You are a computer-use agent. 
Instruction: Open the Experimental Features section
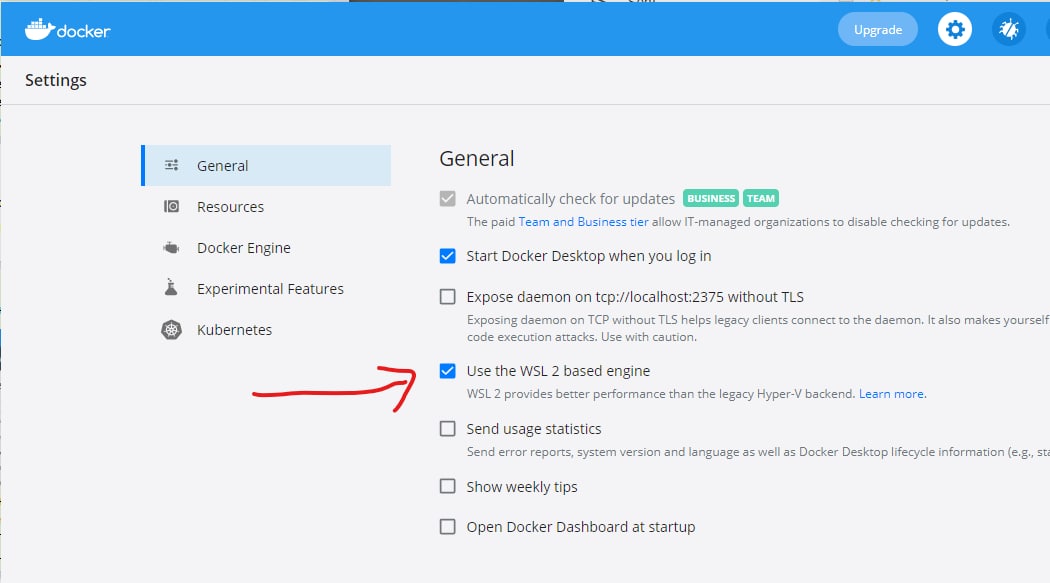tap(266, 288)
